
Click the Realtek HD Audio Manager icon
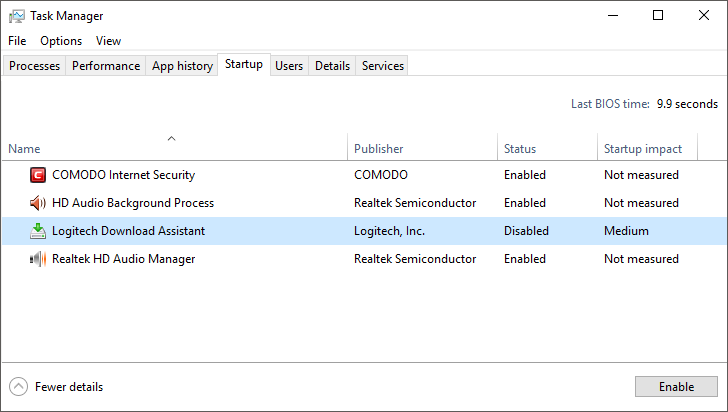click(x=38, y=259)
